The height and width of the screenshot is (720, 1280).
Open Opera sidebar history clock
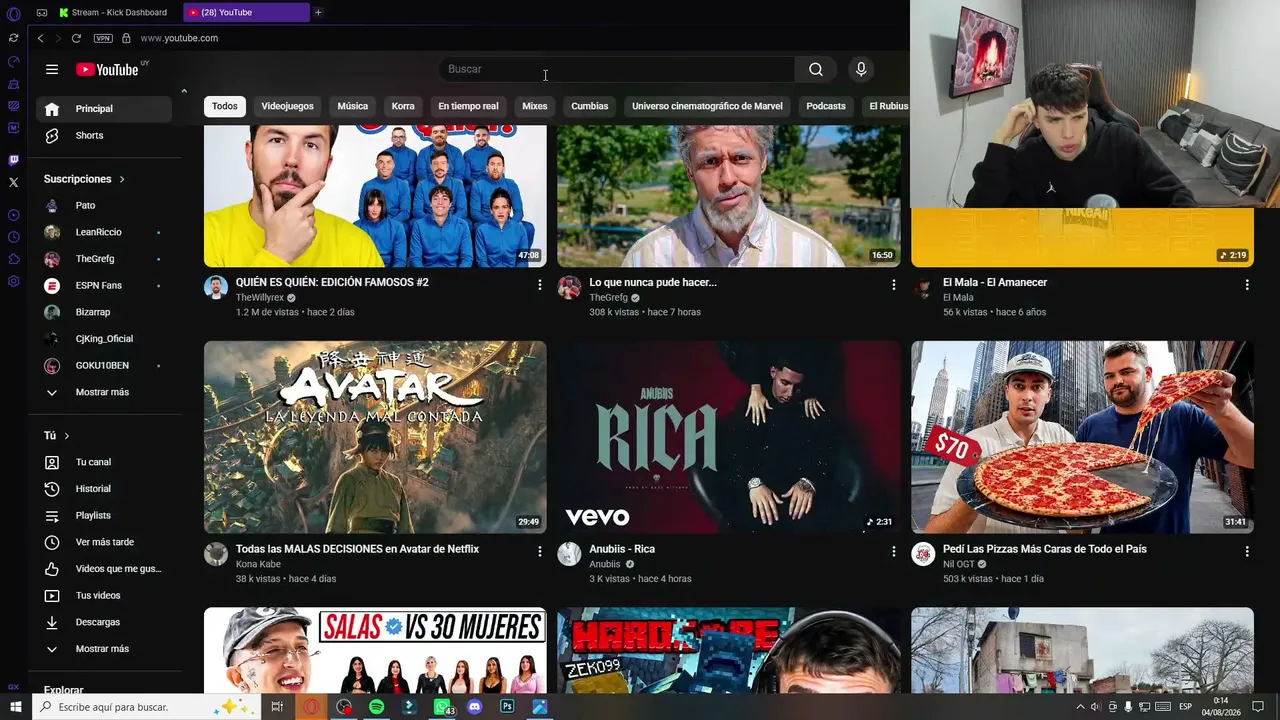[x=13, y=237]
